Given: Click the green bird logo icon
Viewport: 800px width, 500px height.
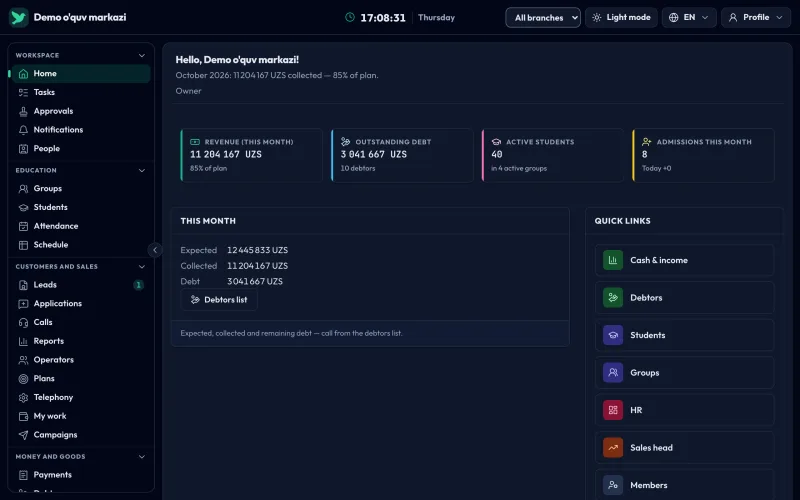Looking at the screenshot, I should 18,17.
